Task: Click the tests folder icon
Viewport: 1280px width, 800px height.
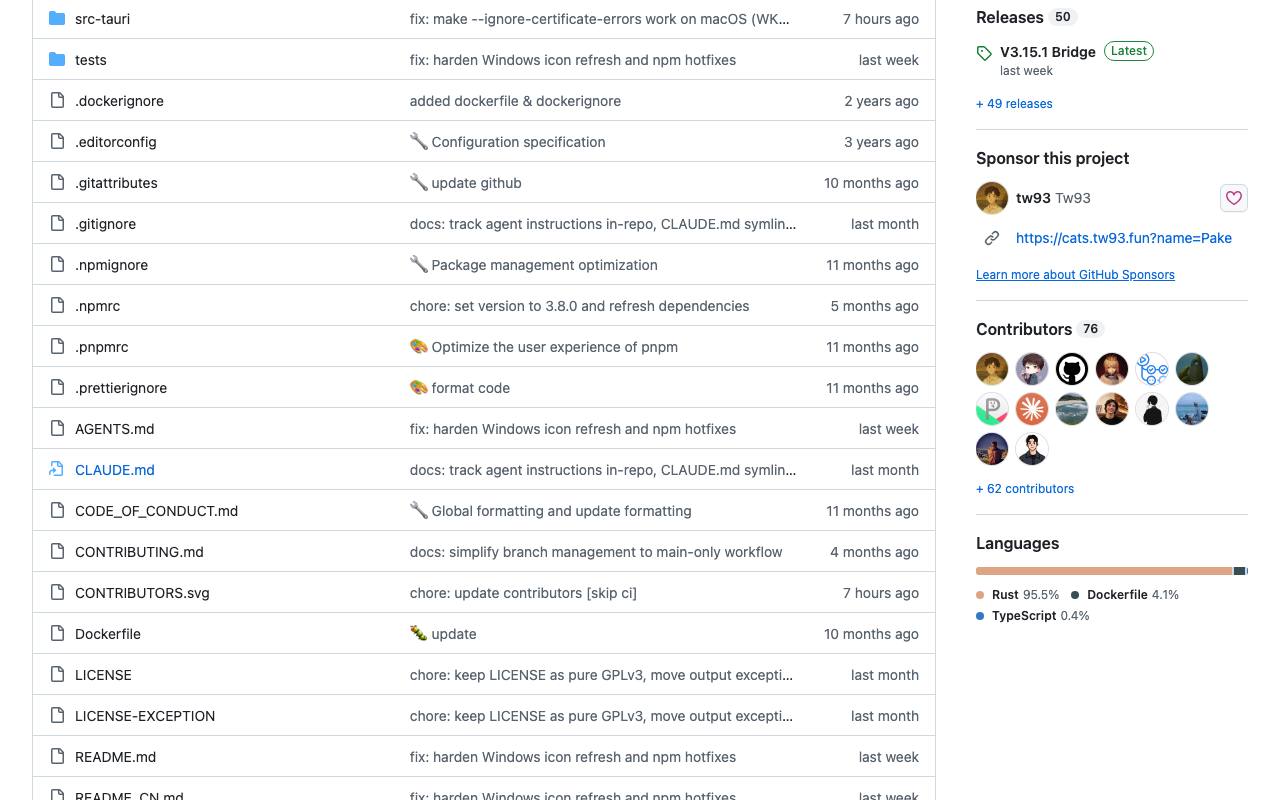Action: [x=57, y=60]
